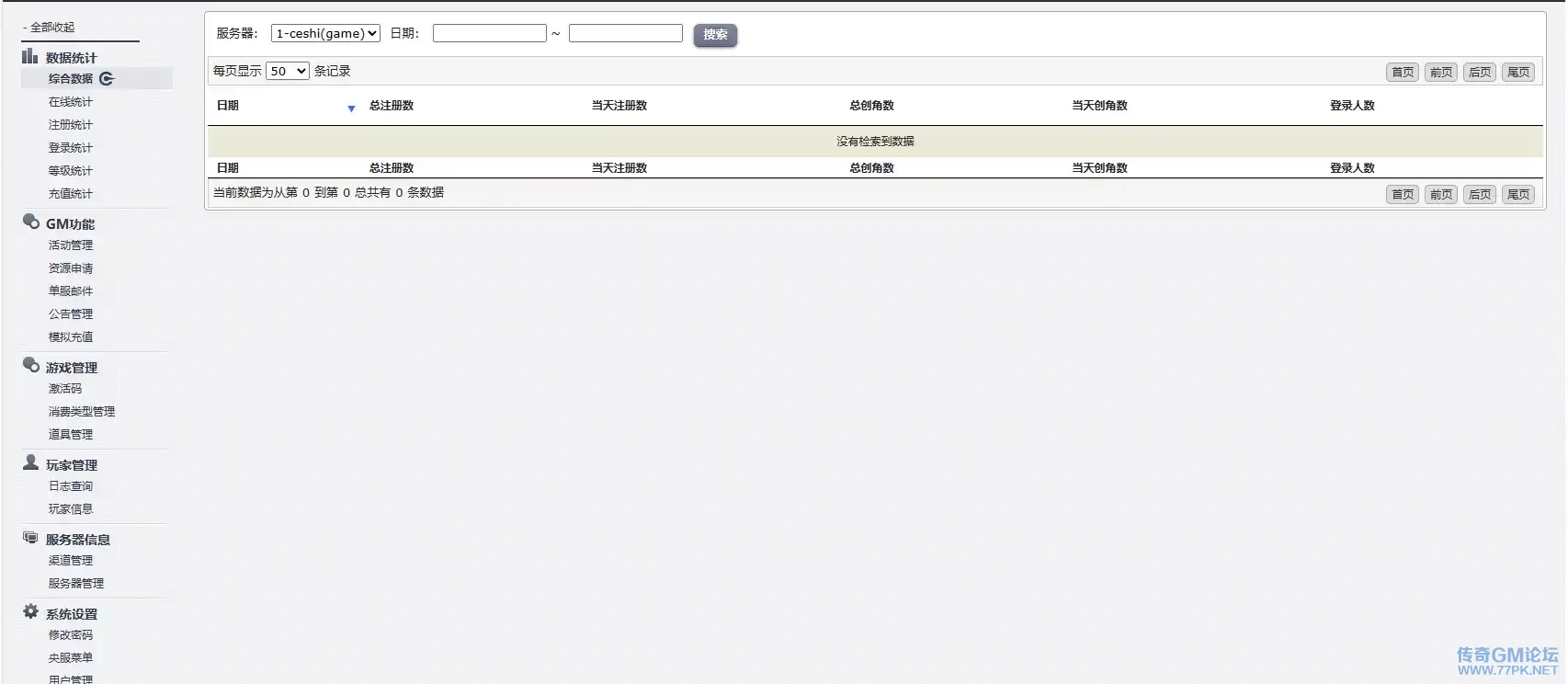Image resolution: width=1568 pixels, height=684 pixels.
Task: Open the 激活码 menu item
Action: (x=64, y=389)
